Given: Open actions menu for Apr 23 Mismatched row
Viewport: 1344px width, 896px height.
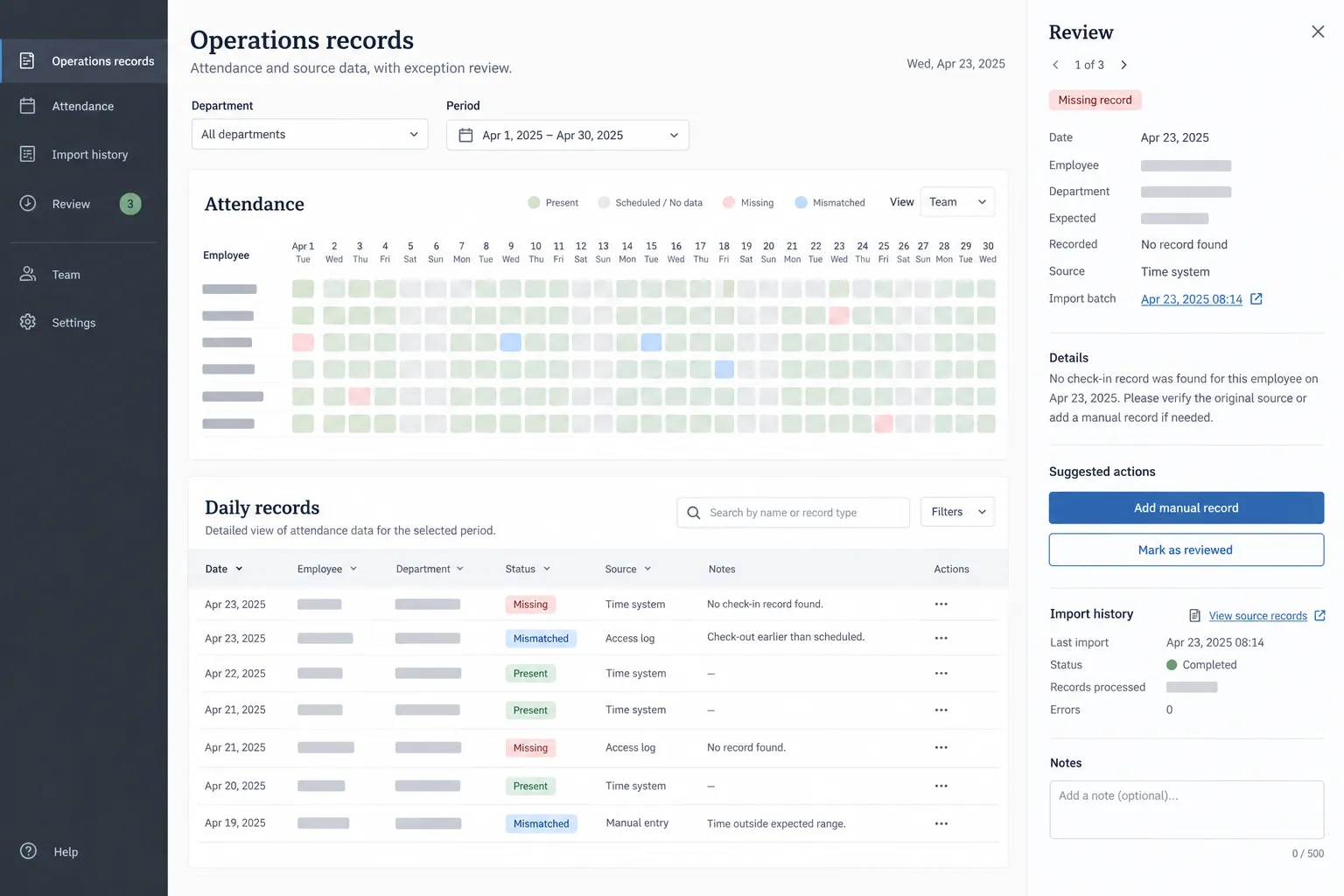Looking at the screenshot, I should pos(941,638).
